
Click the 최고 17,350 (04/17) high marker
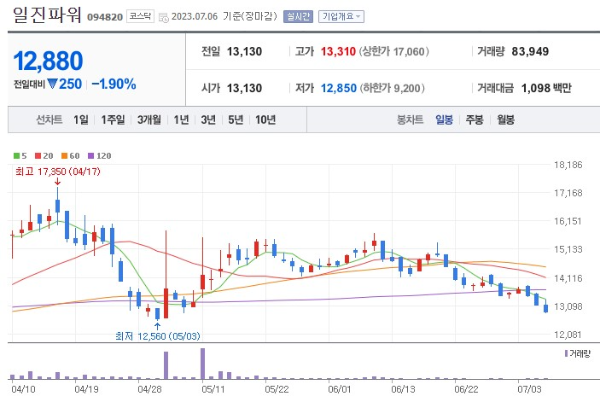[57, 171]
